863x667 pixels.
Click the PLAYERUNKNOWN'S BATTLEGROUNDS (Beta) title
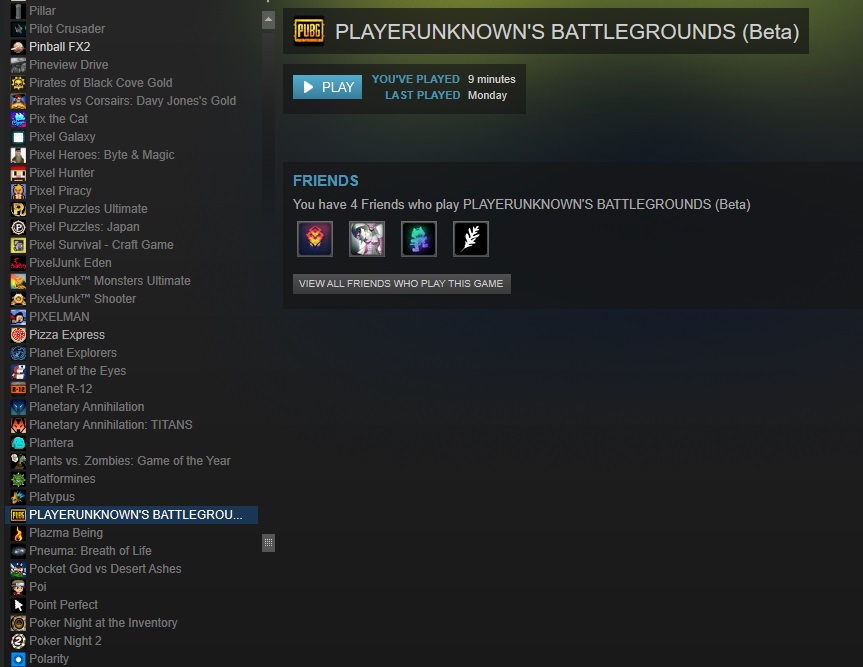pos(567,32)
